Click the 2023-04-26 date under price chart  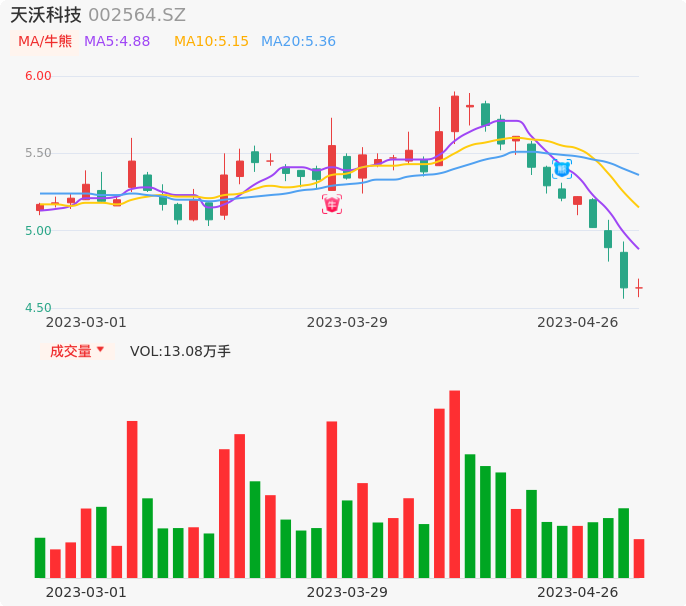point(578,322)
